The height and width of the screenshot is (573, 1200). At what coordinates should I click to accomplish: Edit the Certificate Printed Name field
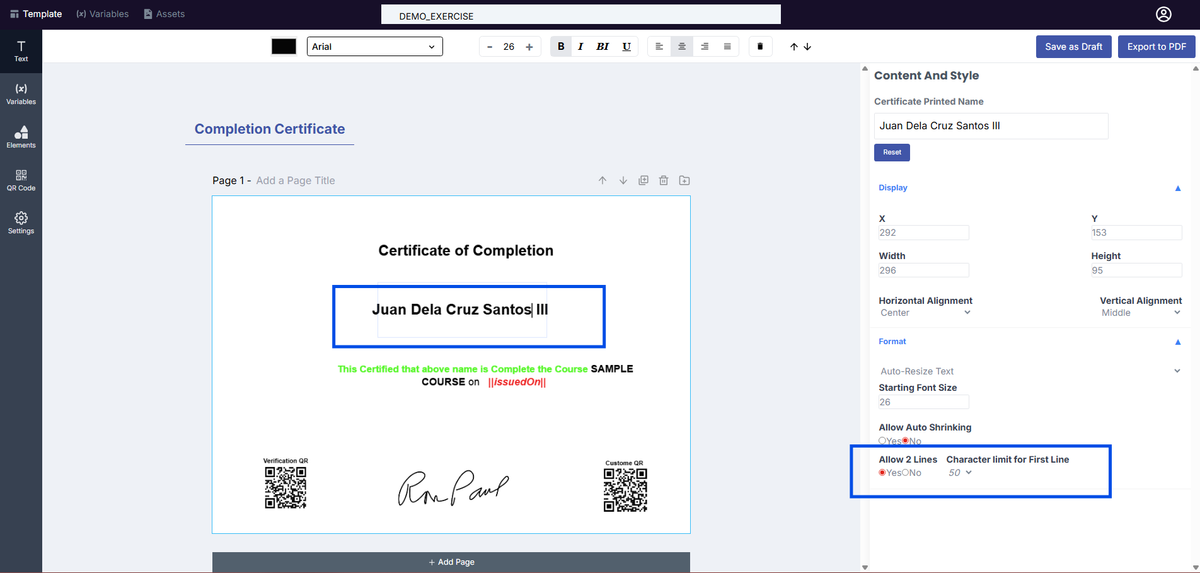(x=991, y=126)
